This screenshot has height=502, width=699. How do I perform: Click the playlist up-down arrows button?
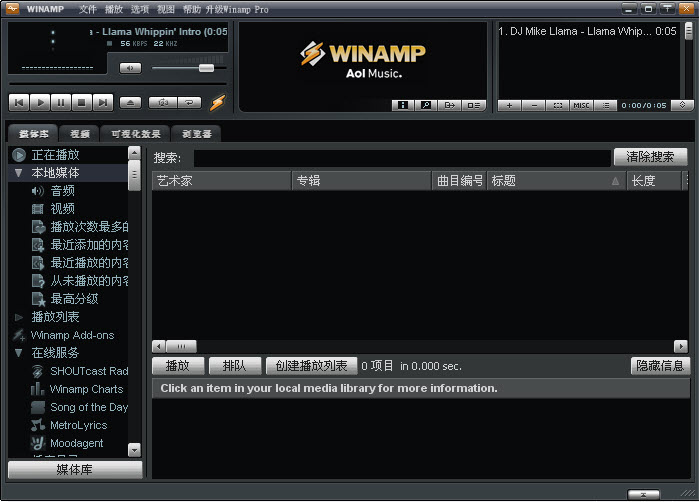[x=682, y=105]
